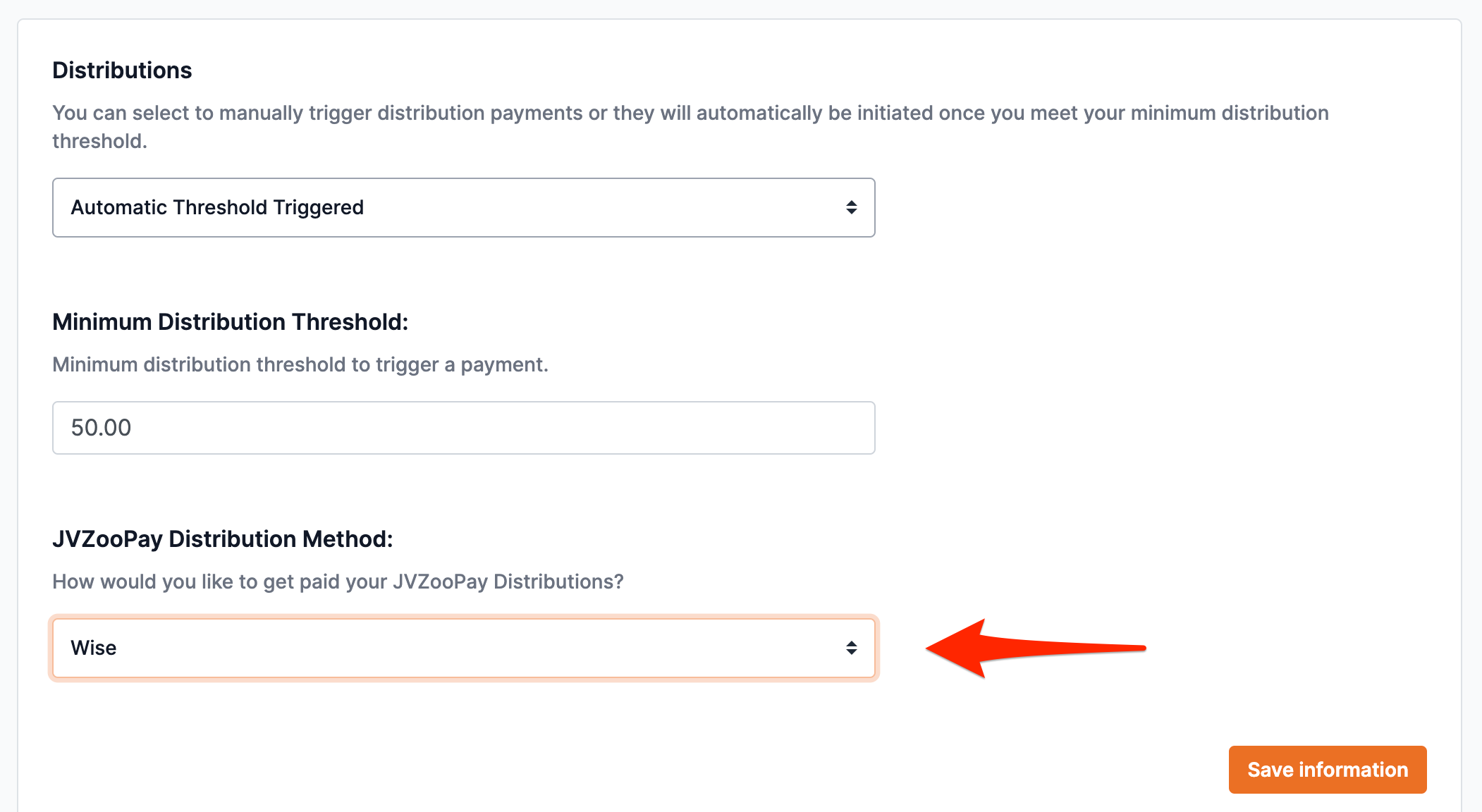Click the word 'Distributions?' in payment question
Image resolution: width=1482 pixels, height=812 pixels.
pos(558,582)
